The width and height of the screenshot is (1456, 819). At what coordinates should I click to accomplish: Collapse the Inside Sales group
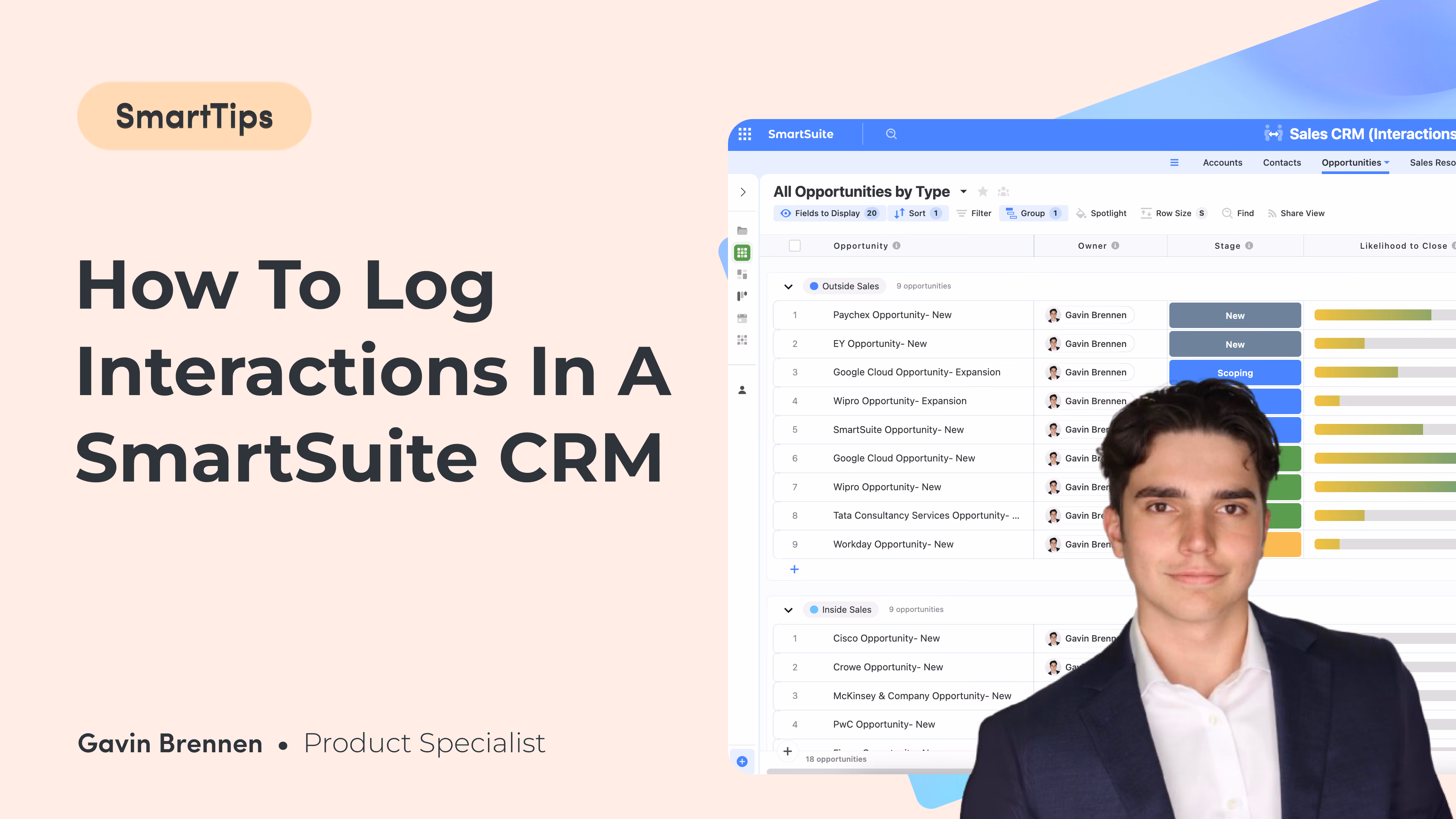pos(789,610)
